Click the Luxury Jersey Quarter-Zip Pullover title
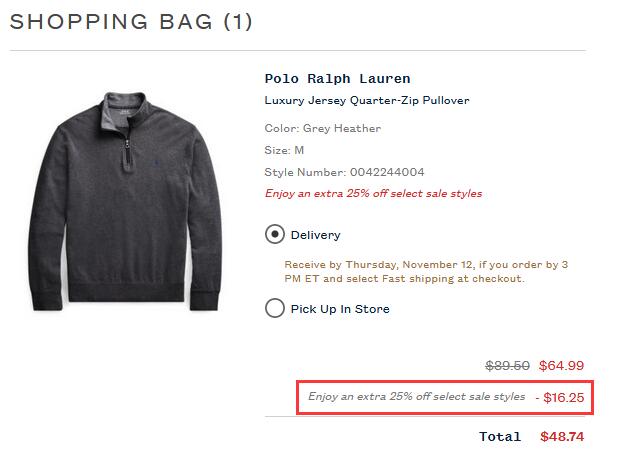The width and height of the screenshot is (625, 462). pyautogui.click(x=367, y=100)
